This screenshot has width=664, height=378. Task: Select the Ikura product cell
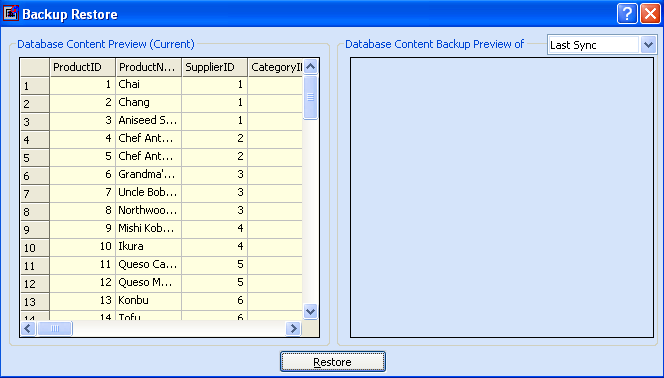pos(149,247)
